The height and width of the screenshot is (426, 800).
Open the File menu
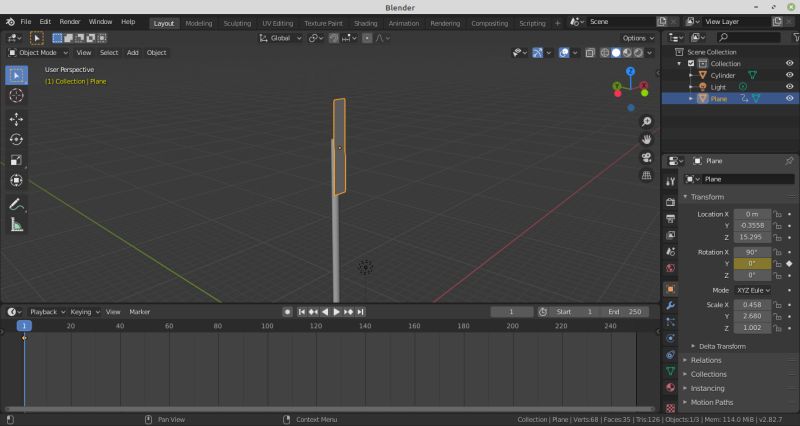(x=26, y=22)
